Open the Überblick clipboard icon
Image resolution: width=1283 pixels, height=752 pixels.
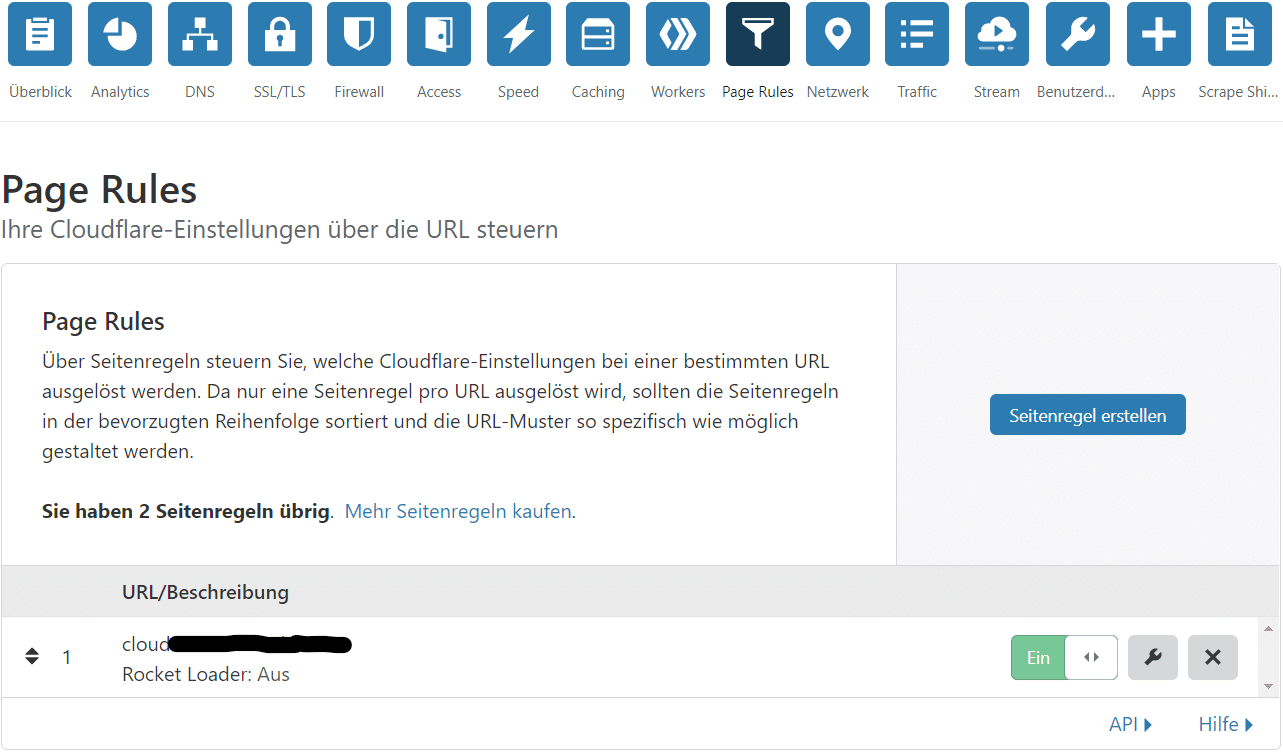(x=40, y=34)
